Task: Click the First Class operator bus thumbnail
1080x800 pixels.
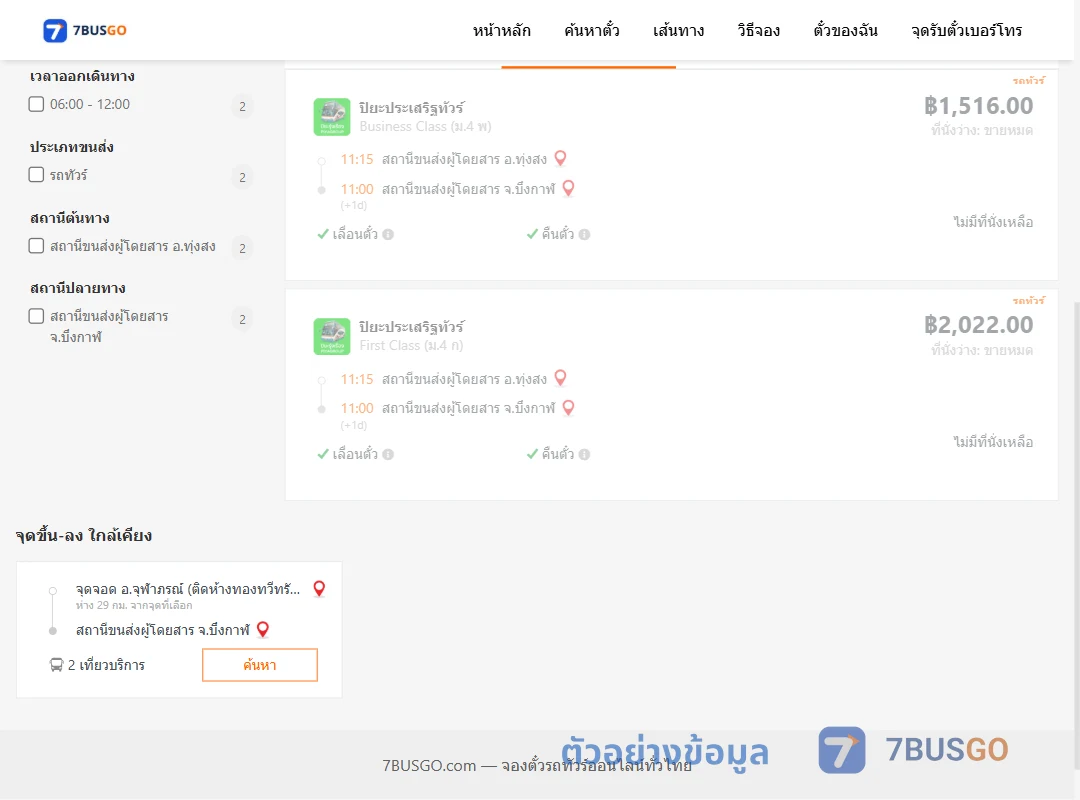Action: [332, 336]
